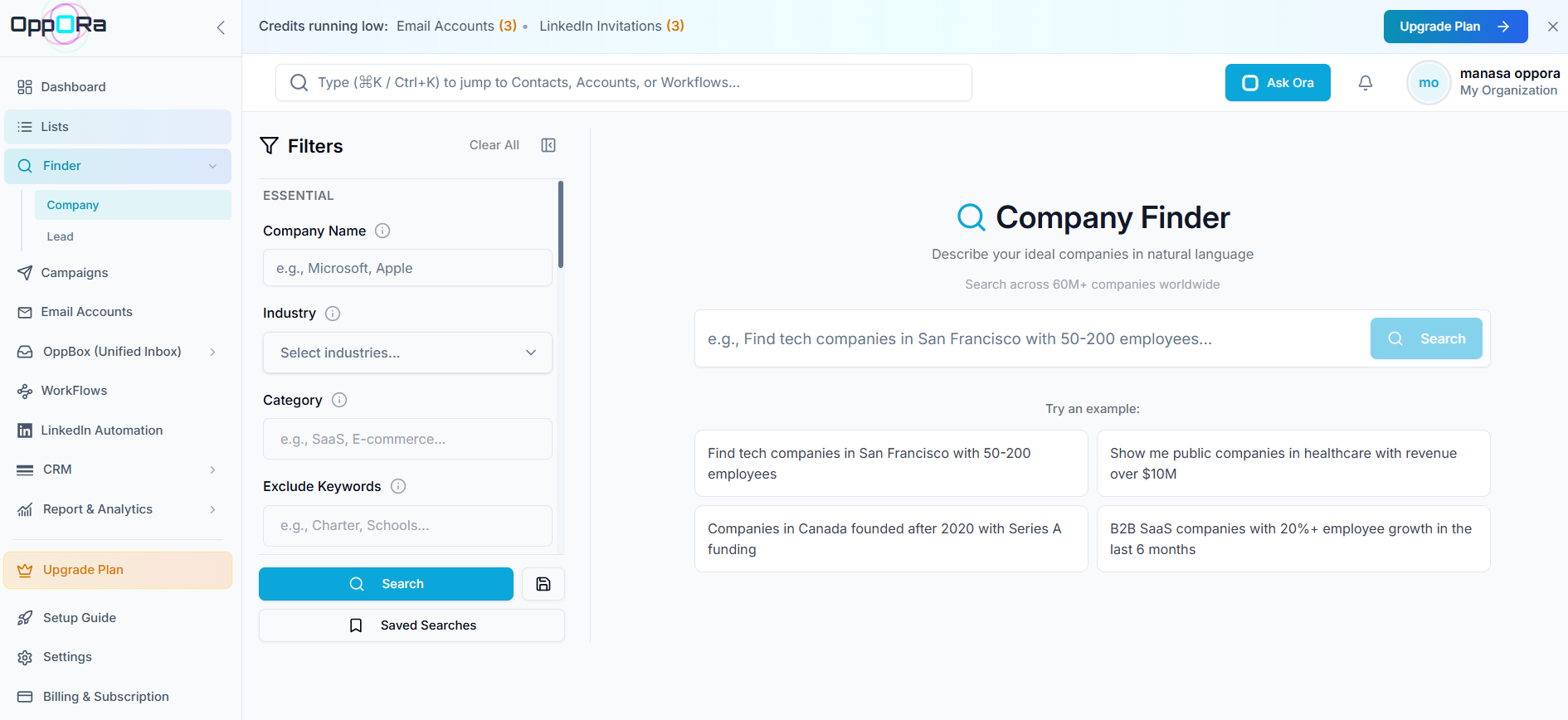1568x720 pixels.
Task: Go to Lists in the sidebar
Action: click(118, 127)
